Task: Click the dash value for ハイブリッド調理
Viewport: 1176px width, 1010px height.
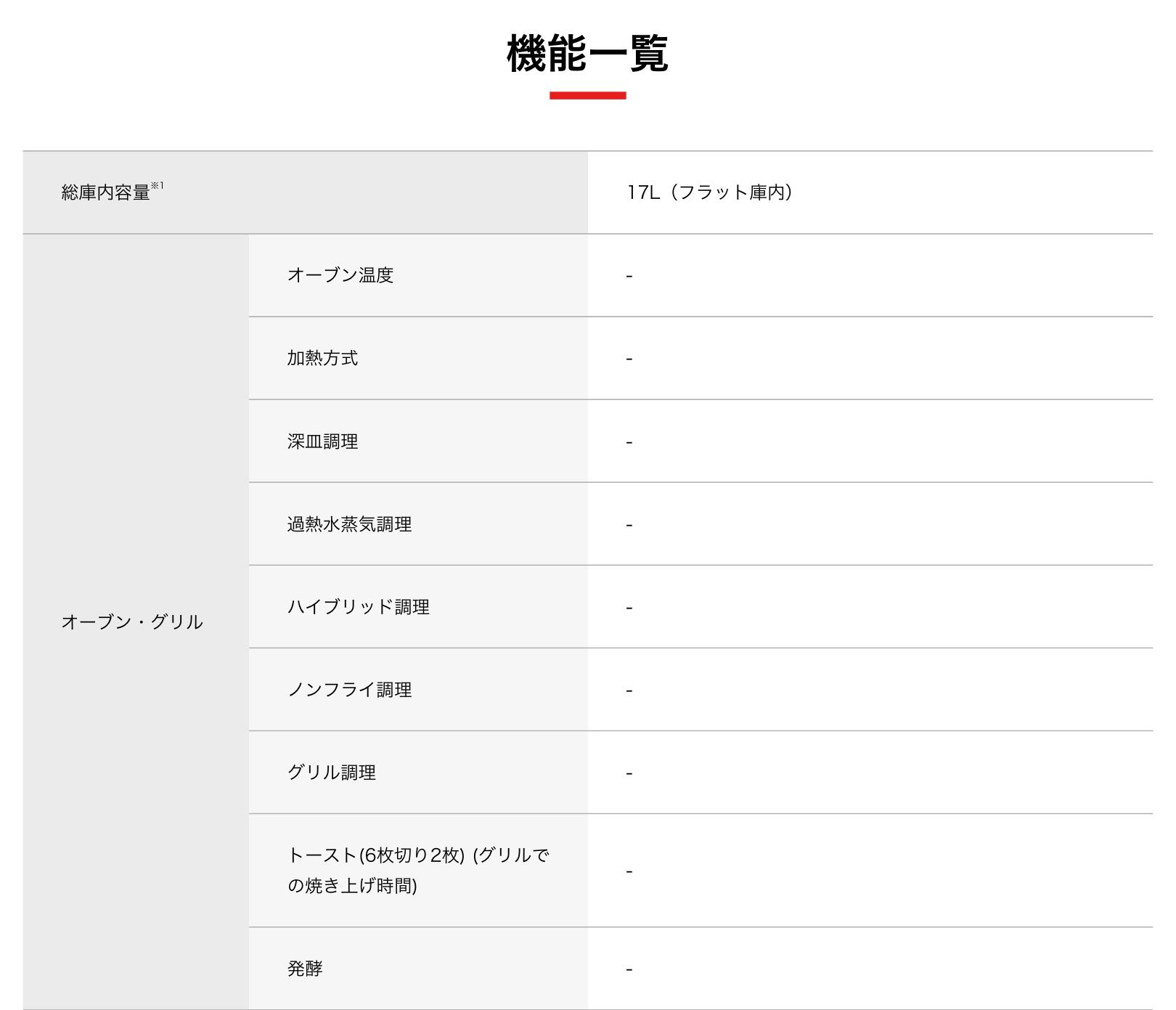Action: pos(629,608)
